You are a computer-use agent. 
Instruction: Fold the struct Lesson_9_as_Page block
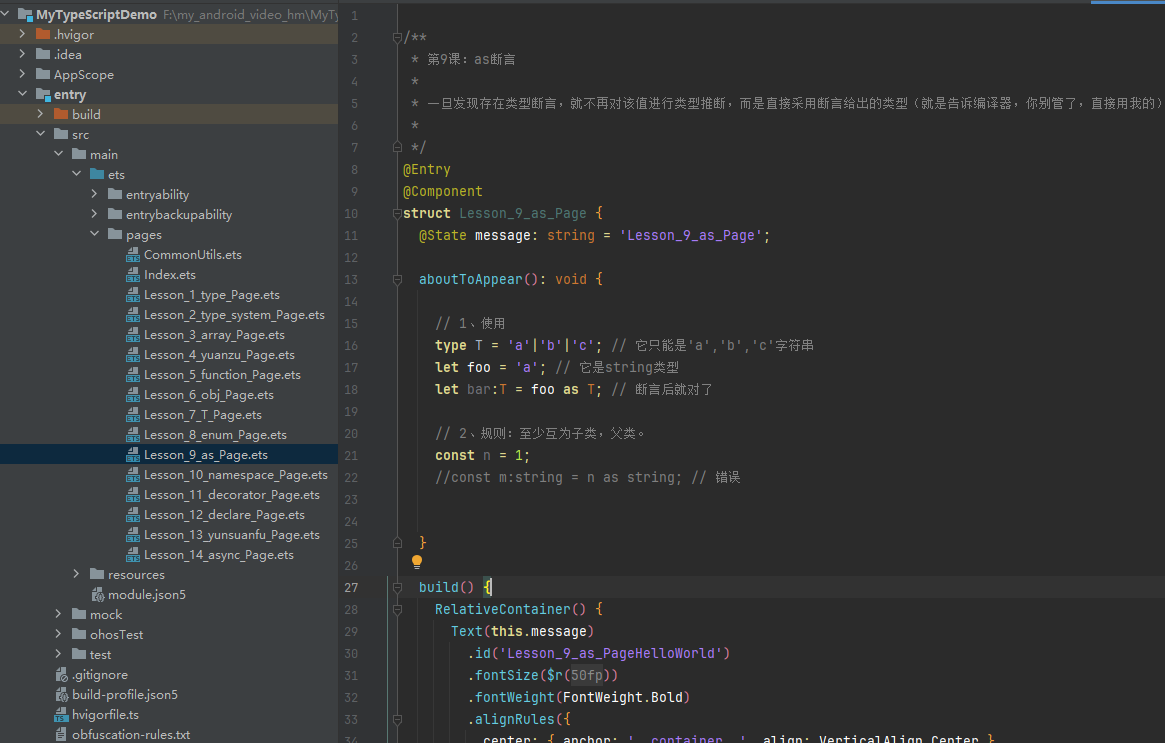(x=397, y=214)
